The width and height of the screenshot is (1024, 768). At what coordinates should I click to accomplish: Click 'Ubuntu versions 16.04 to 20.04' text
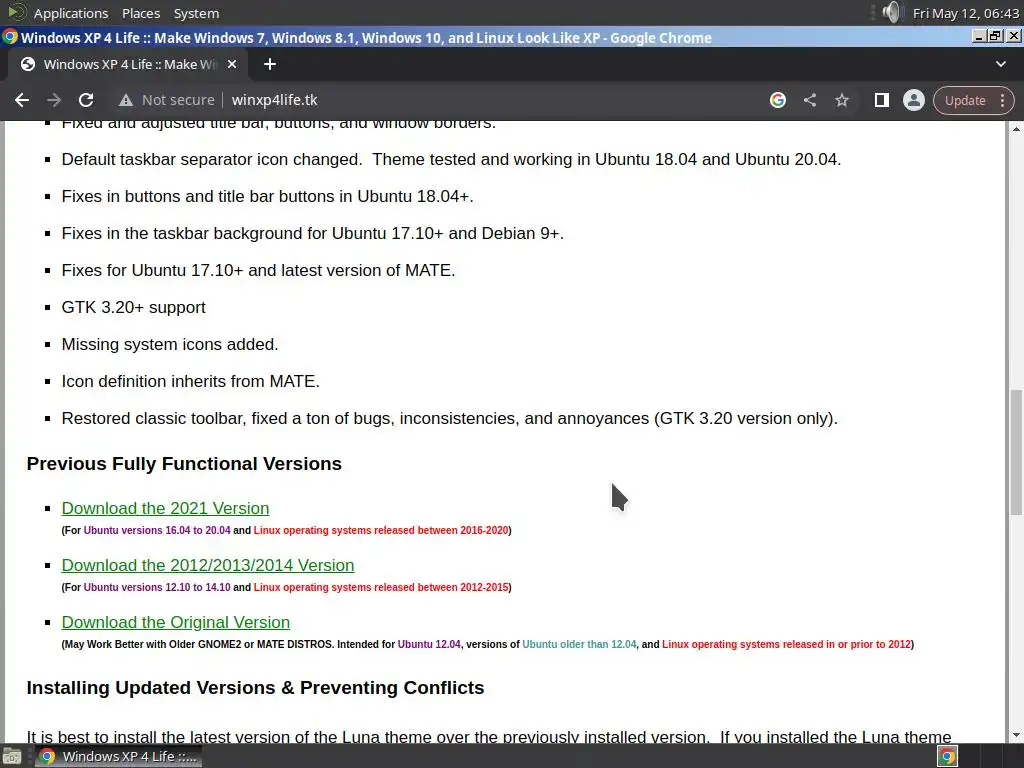coord(157,530)
